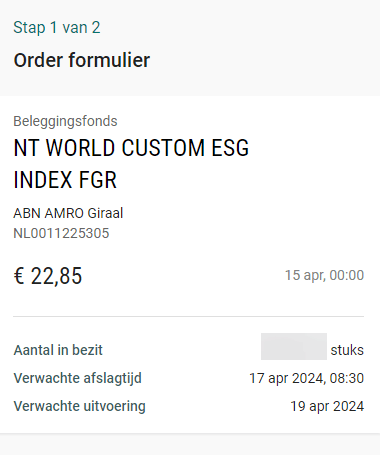Click the '17 apr 2024, 08:30' value
This screenshot has height=455, width=380.
[x=307, y=378]
